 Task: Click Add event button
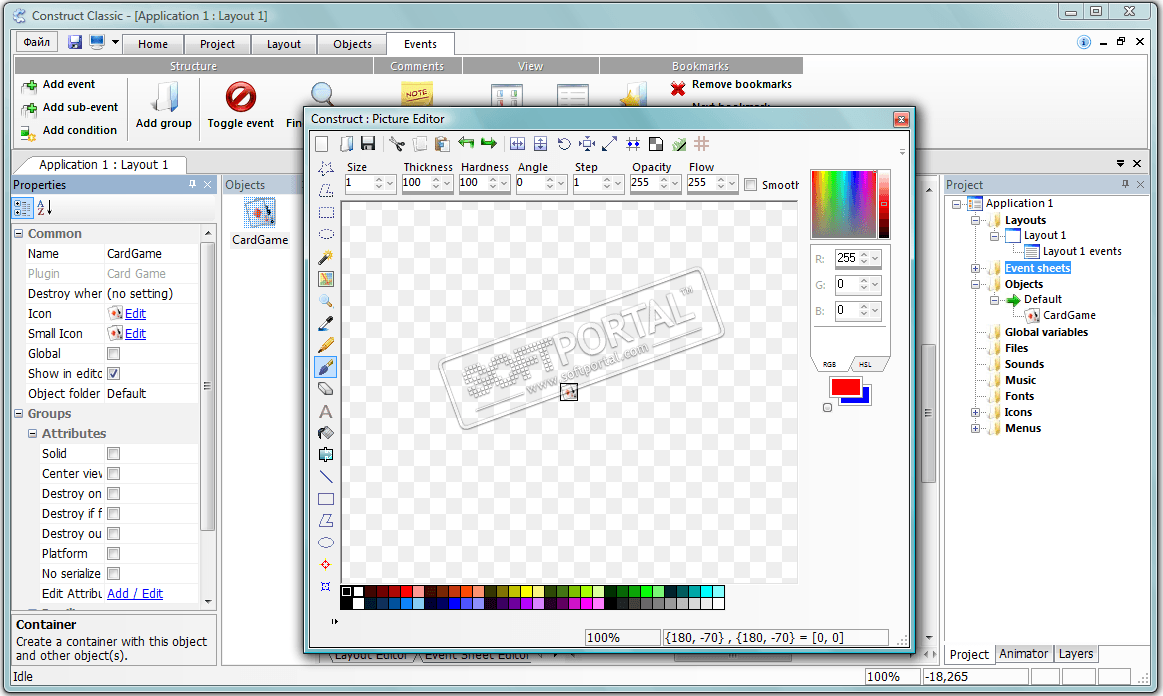point(59,85)
